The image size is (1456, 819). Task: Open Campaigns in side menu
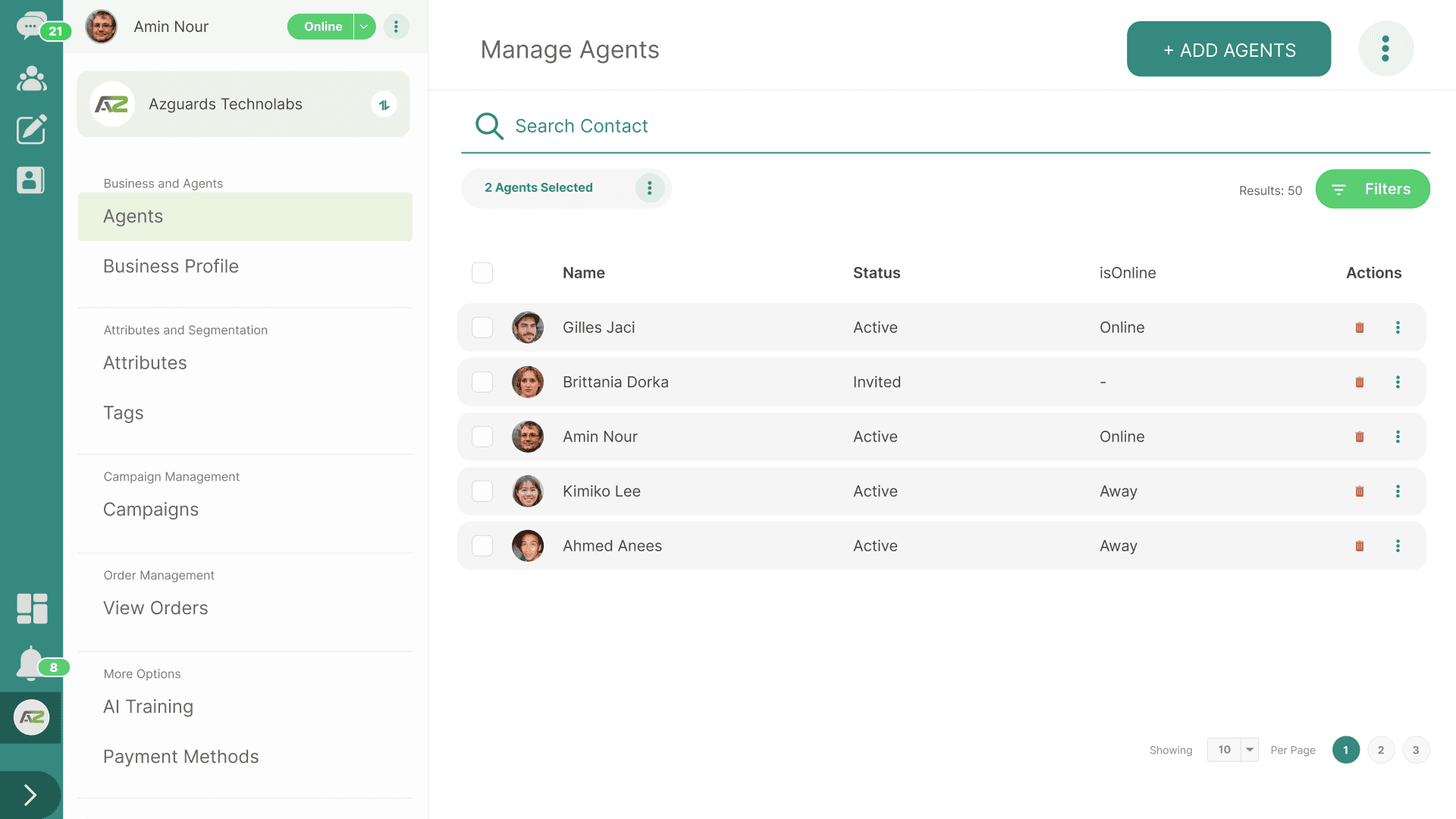[151, 510]
